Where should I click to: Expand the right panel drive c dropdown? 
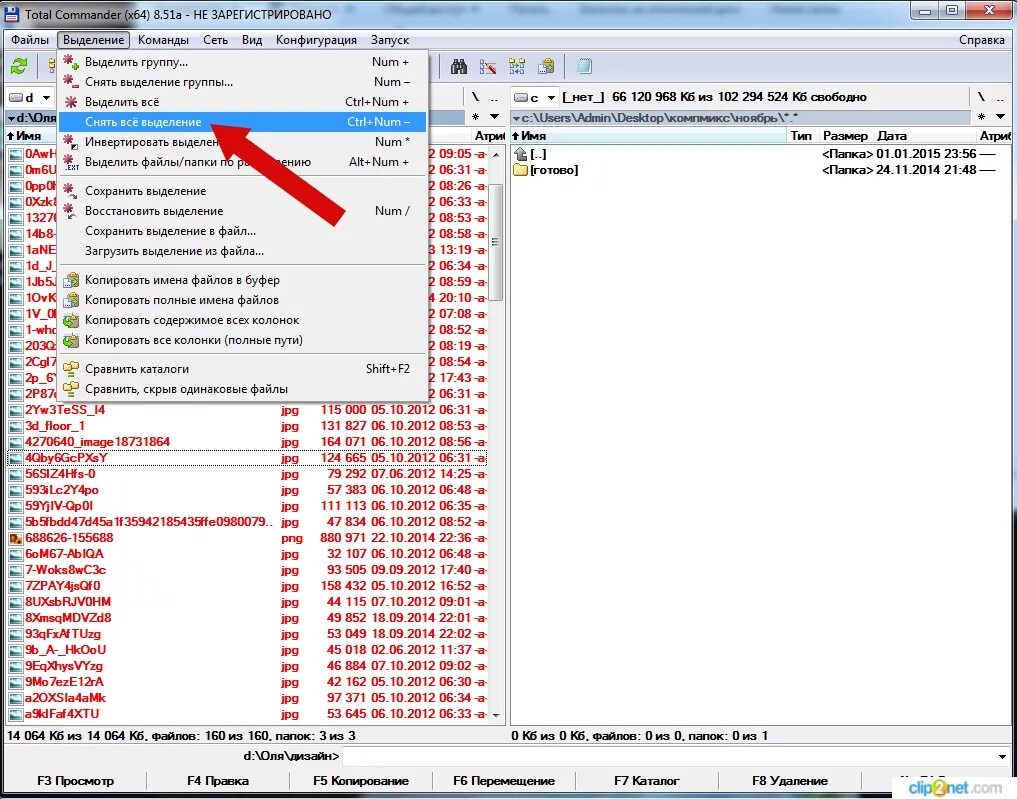click(x=551, y=98)
